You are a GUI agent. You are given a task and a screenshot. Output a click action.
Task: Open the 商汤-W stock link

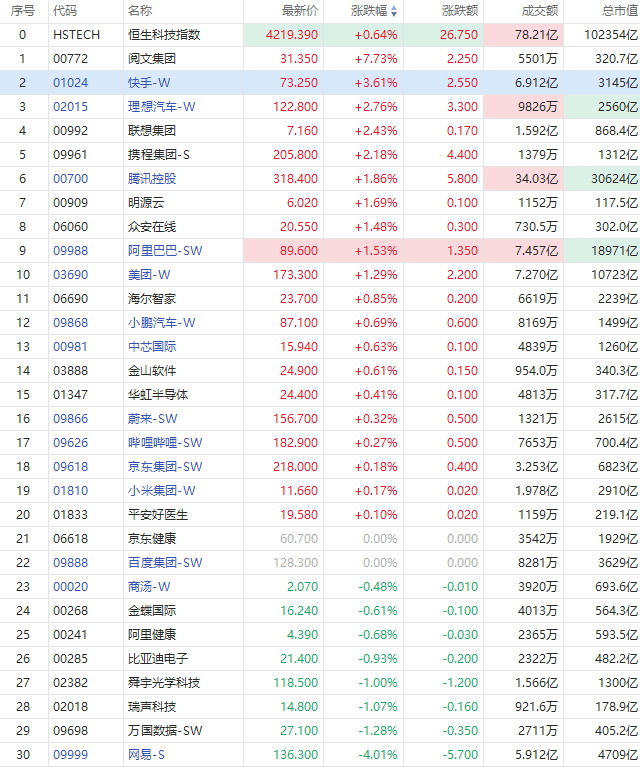149,587
